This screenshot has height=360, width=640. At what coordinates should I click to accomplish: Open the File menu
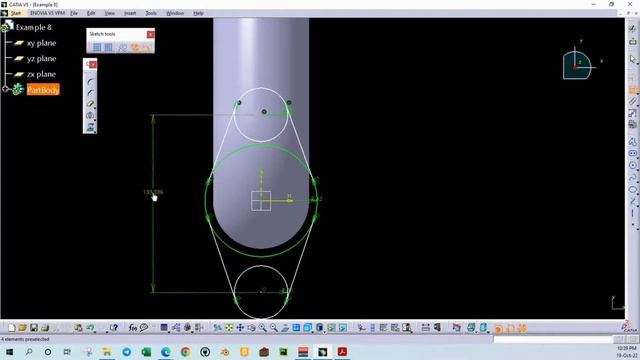tap(74, 13)
